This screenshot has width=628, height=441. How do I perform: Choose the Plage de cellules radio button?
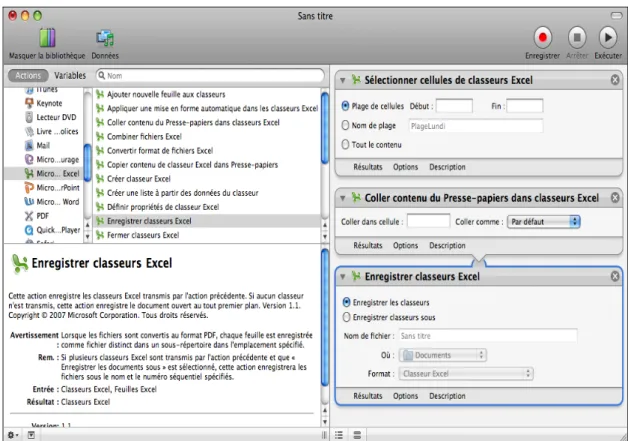pos(345,106)
